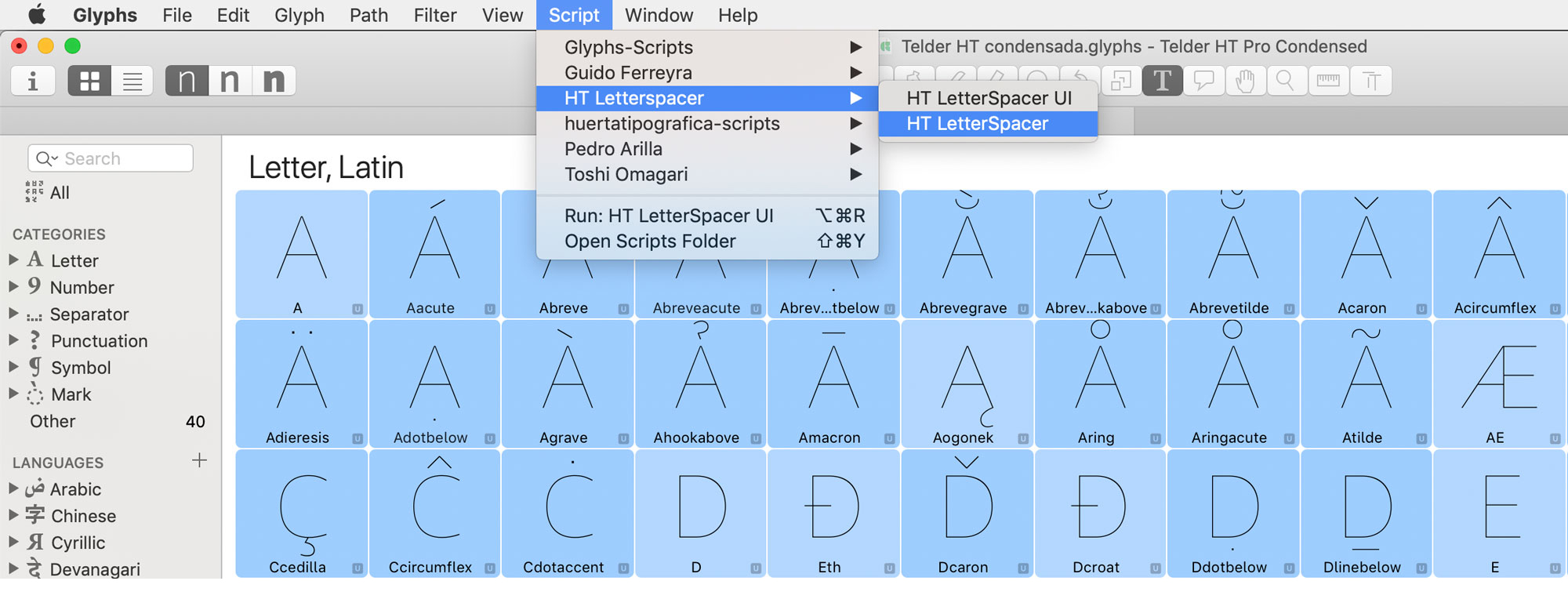Select the Dcroat glyph cell
The image size is (1568, 610).
[x=1100, y=513]
